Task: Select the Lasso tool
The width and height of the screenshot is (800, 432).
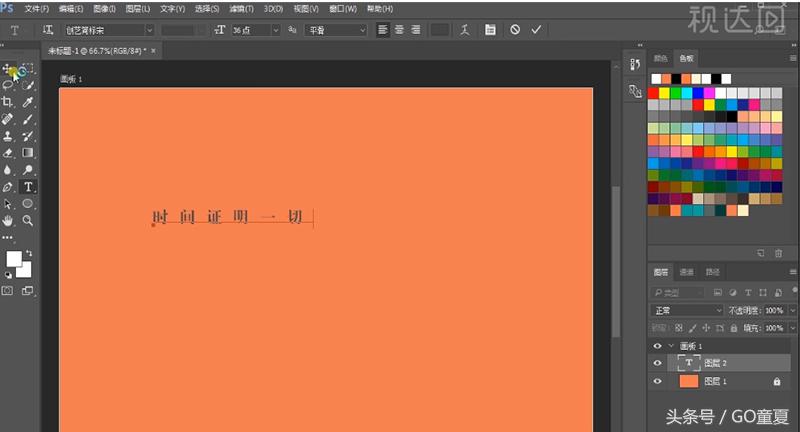Action: coord(8,85)
